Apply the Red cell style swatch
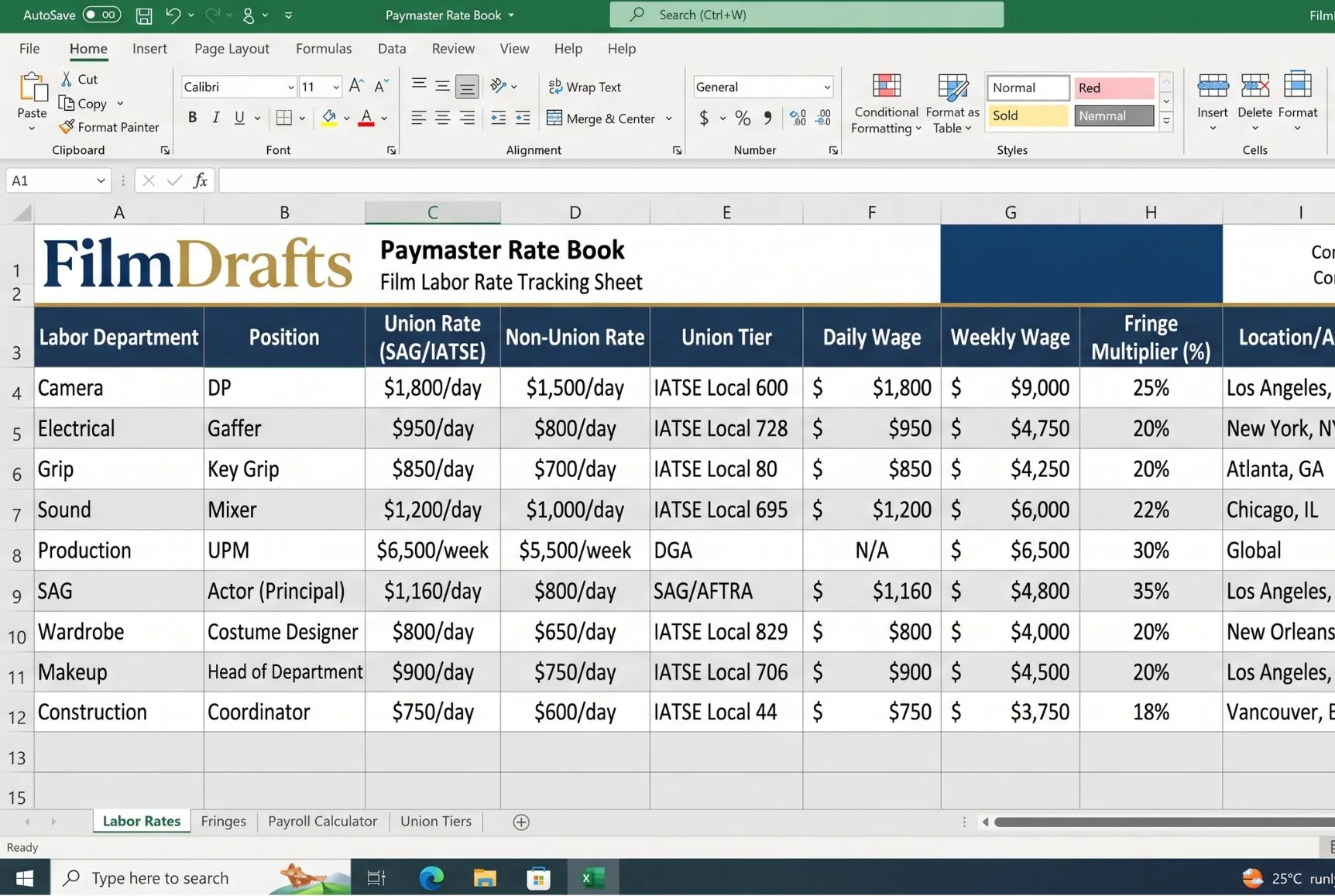This screenshot has width=1335, height=896. 1114,88
